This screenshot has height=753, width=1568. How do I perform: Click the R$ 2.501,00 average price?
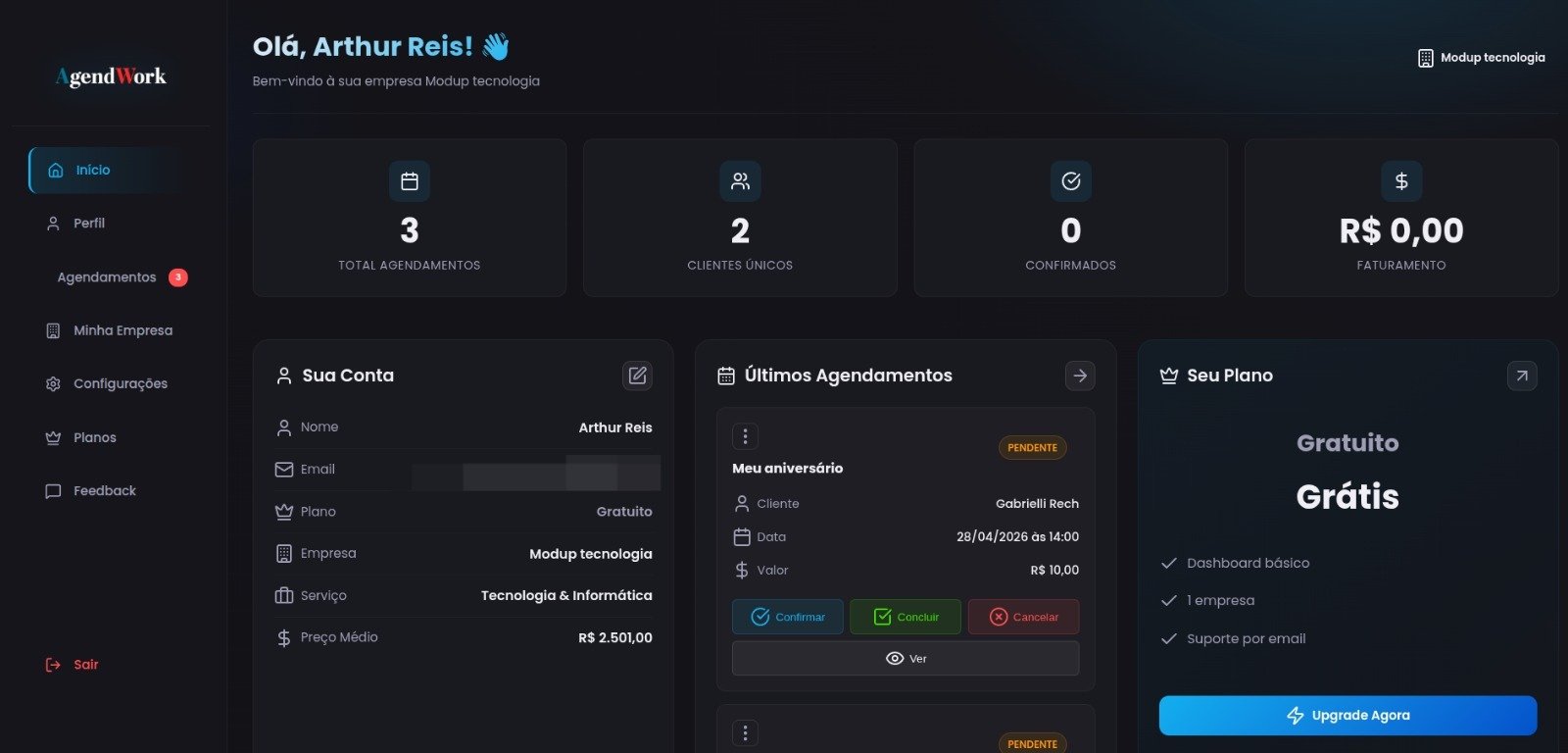pyautogui.click(x=615, y=638)
